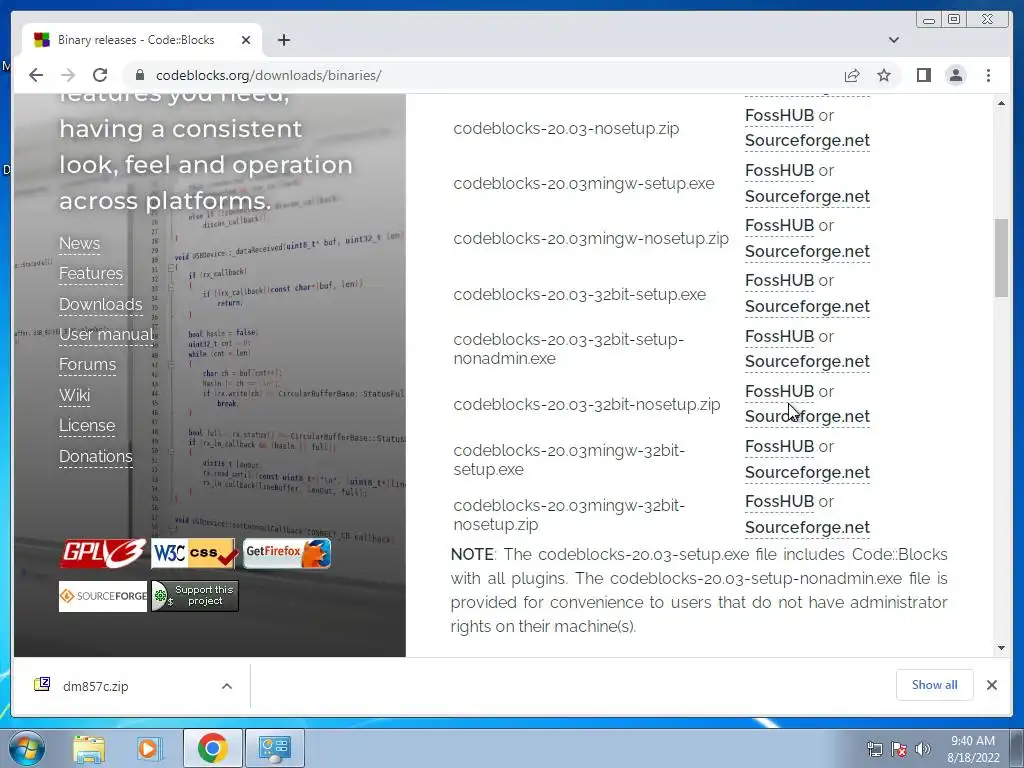Viewport: 1024px width, 768px height.
Task: Click Sourceforge.net for codeblocks-20.03-nosetup.zip
Action: (807, 141)
